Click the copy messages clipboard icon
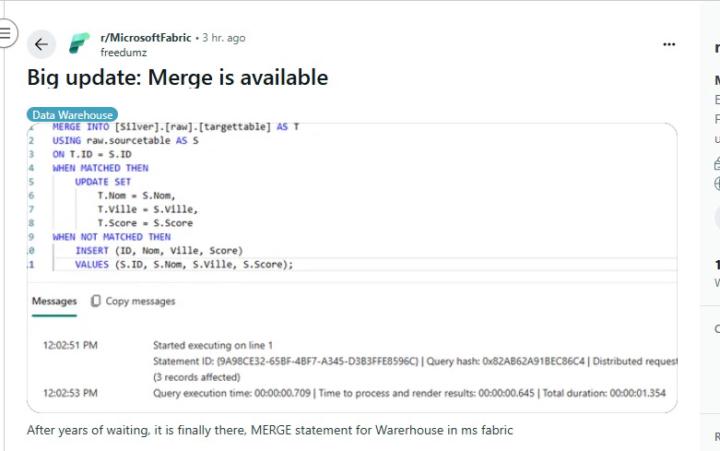 point(96,301)
